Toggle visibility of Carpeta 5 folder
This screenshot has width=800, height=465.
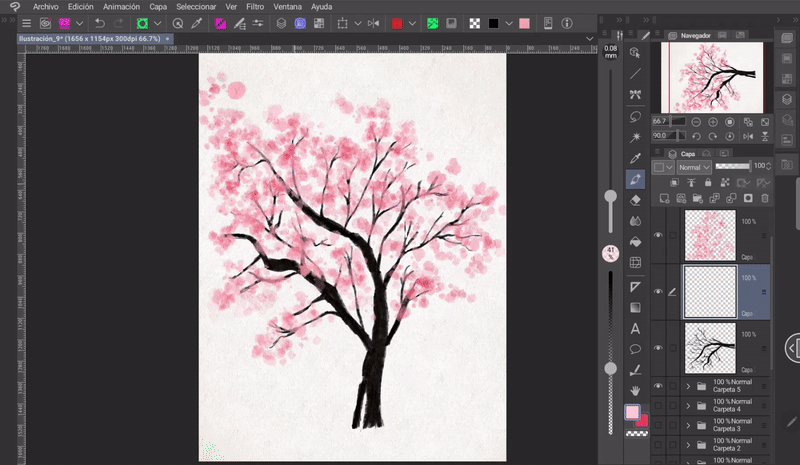(658, 386)
